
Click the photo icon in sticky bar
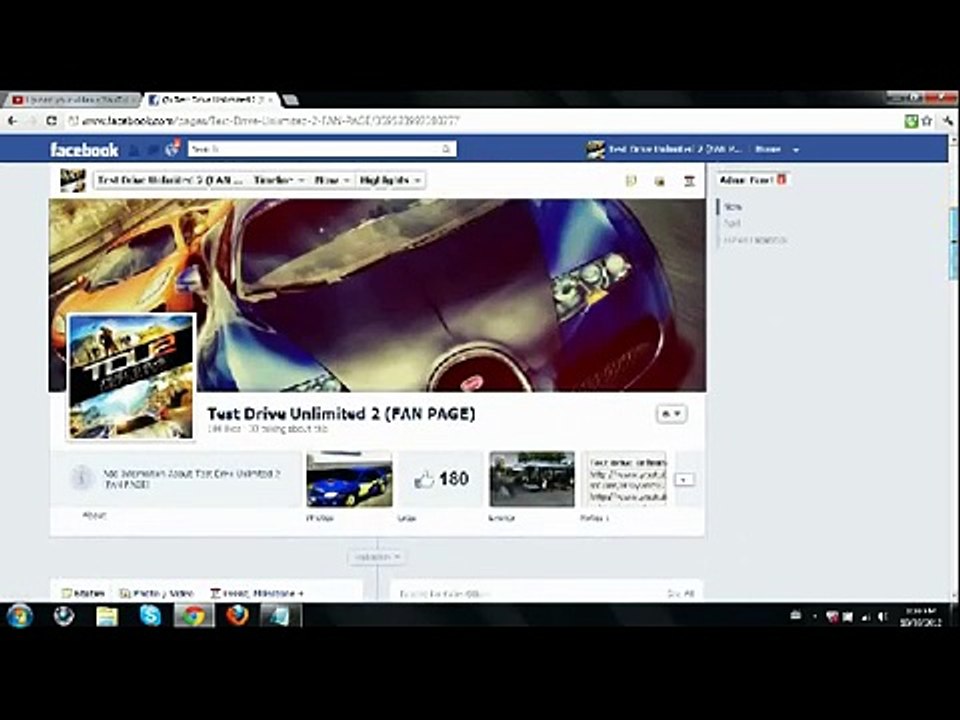pos(659,181)
